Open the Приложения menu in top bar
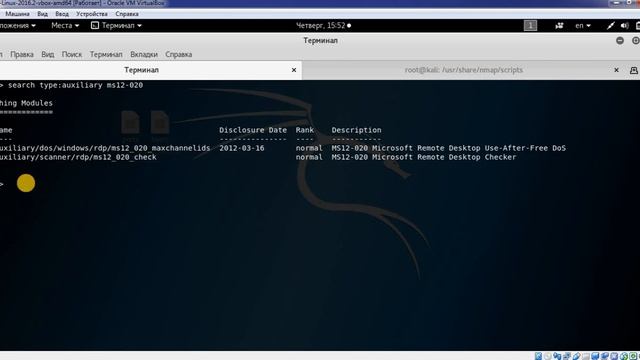 pos(18,26)
